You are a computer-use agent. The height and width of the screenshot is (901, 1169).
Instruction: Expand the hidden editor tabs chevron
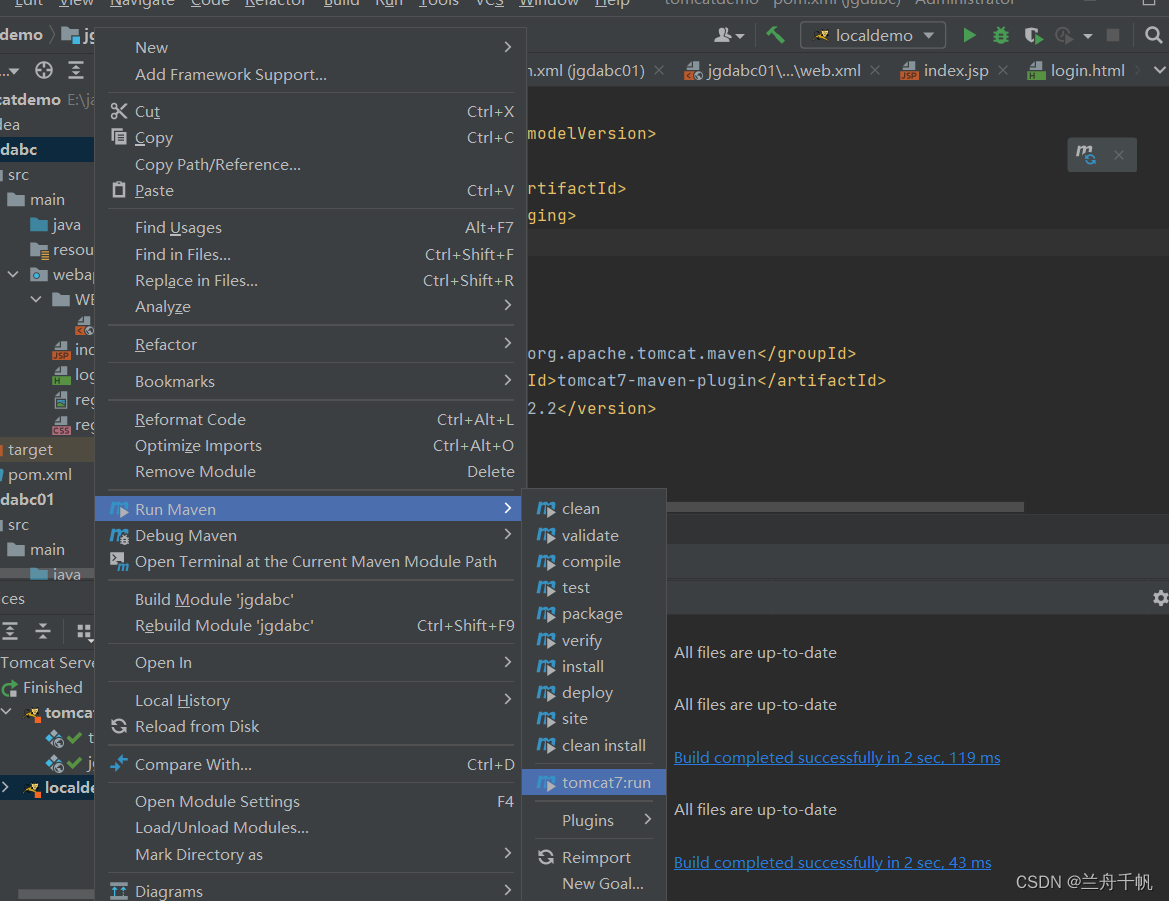1159,70
